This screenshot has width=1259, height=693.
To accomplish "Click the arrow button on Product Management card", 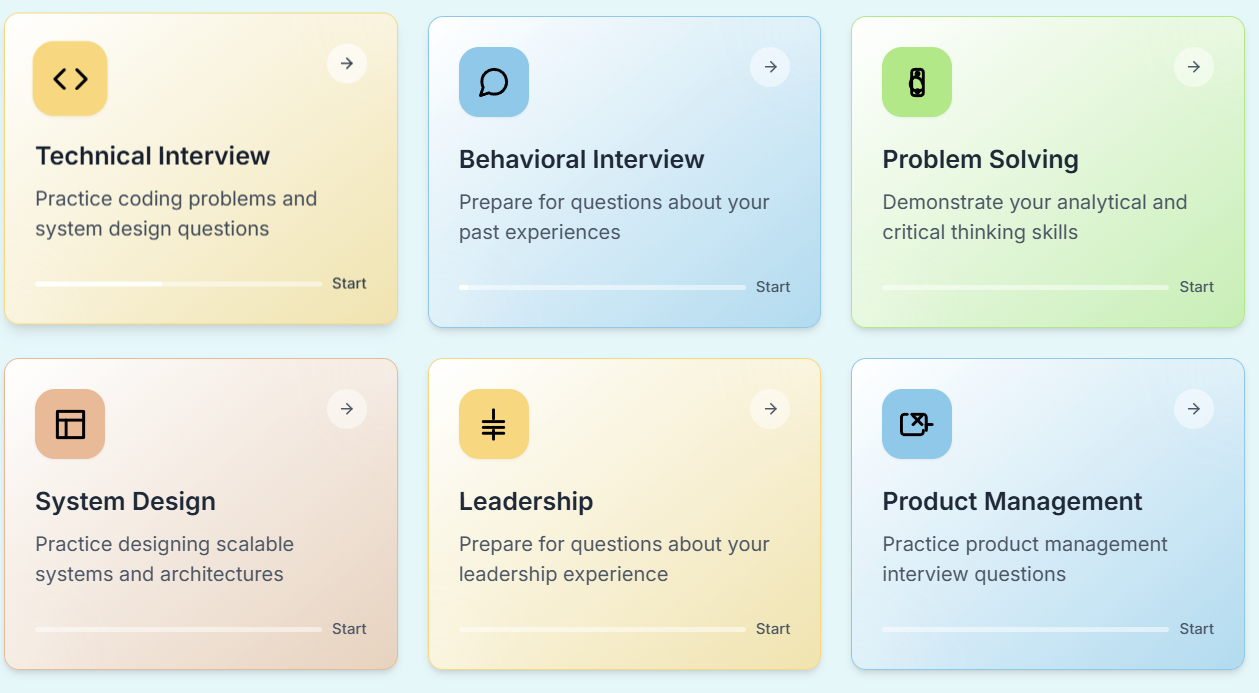I will (1193, 408).
